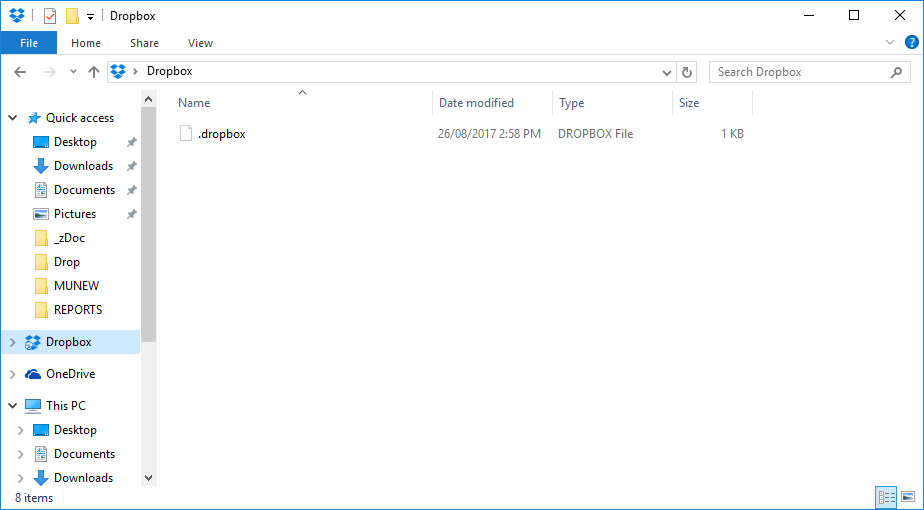The image size is (924, 510).
Task: Open Downloads under Quick access
Action: point(83,166)
